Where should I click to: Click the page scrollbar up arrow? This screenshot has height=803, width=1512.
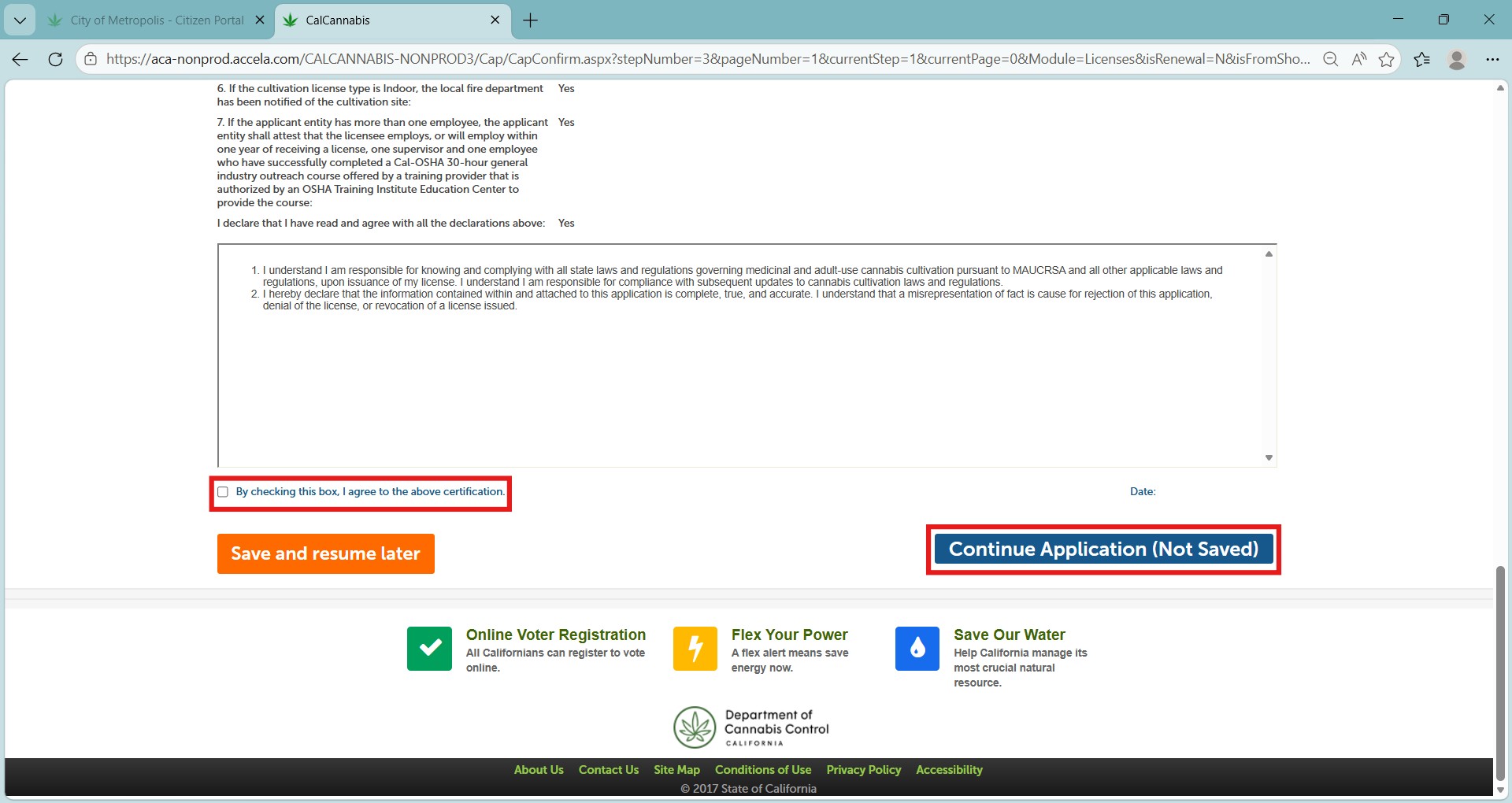(x=1500, y=87)
